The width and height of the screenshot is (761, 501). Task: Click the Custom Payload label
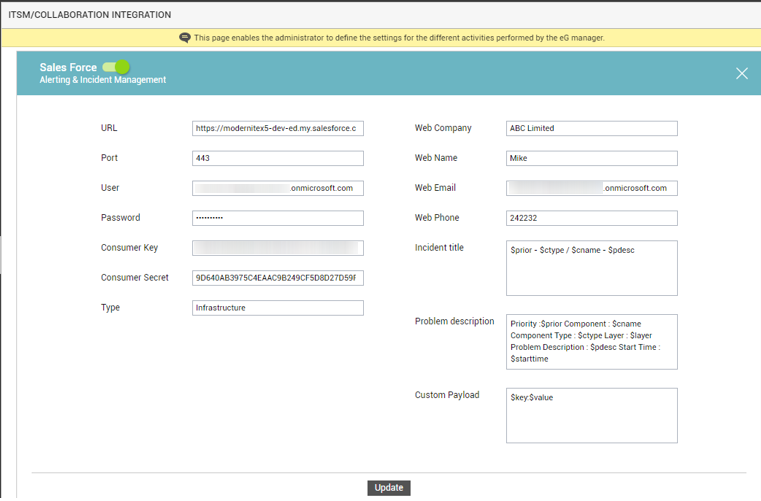(447, 395)
